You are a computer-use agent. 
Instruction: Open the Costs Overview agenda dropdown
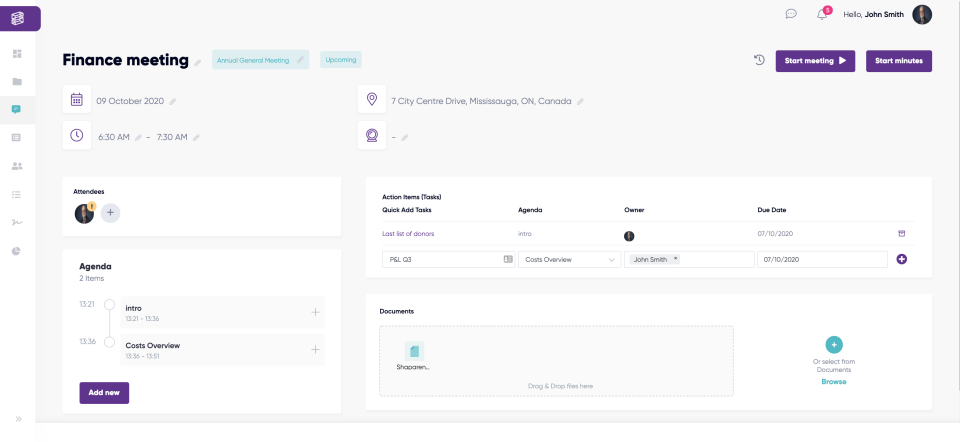pyautogui.click(x=569, y=260)
